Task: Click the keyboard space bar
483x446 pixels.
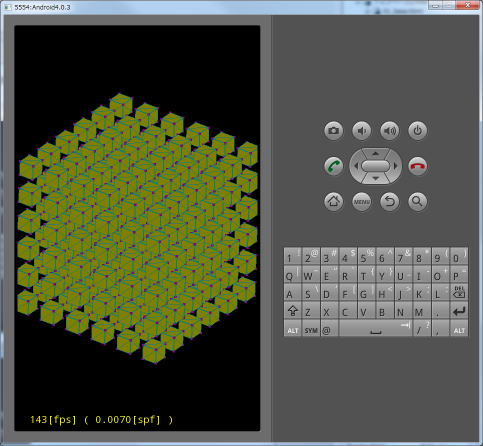Action: click(376, 329)
